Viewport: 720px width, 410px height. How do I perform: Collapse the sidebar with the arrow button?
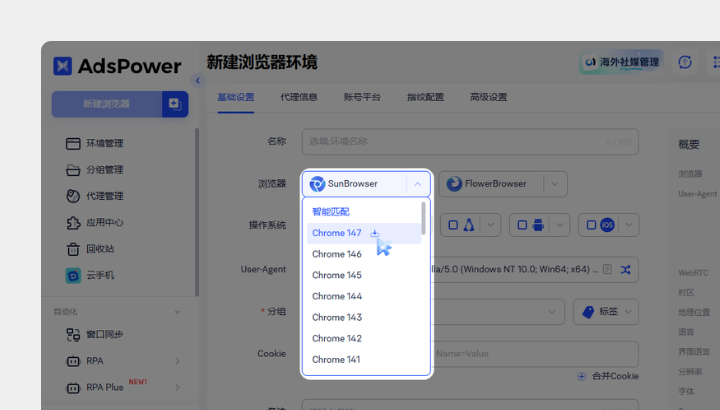pos(198,80)
